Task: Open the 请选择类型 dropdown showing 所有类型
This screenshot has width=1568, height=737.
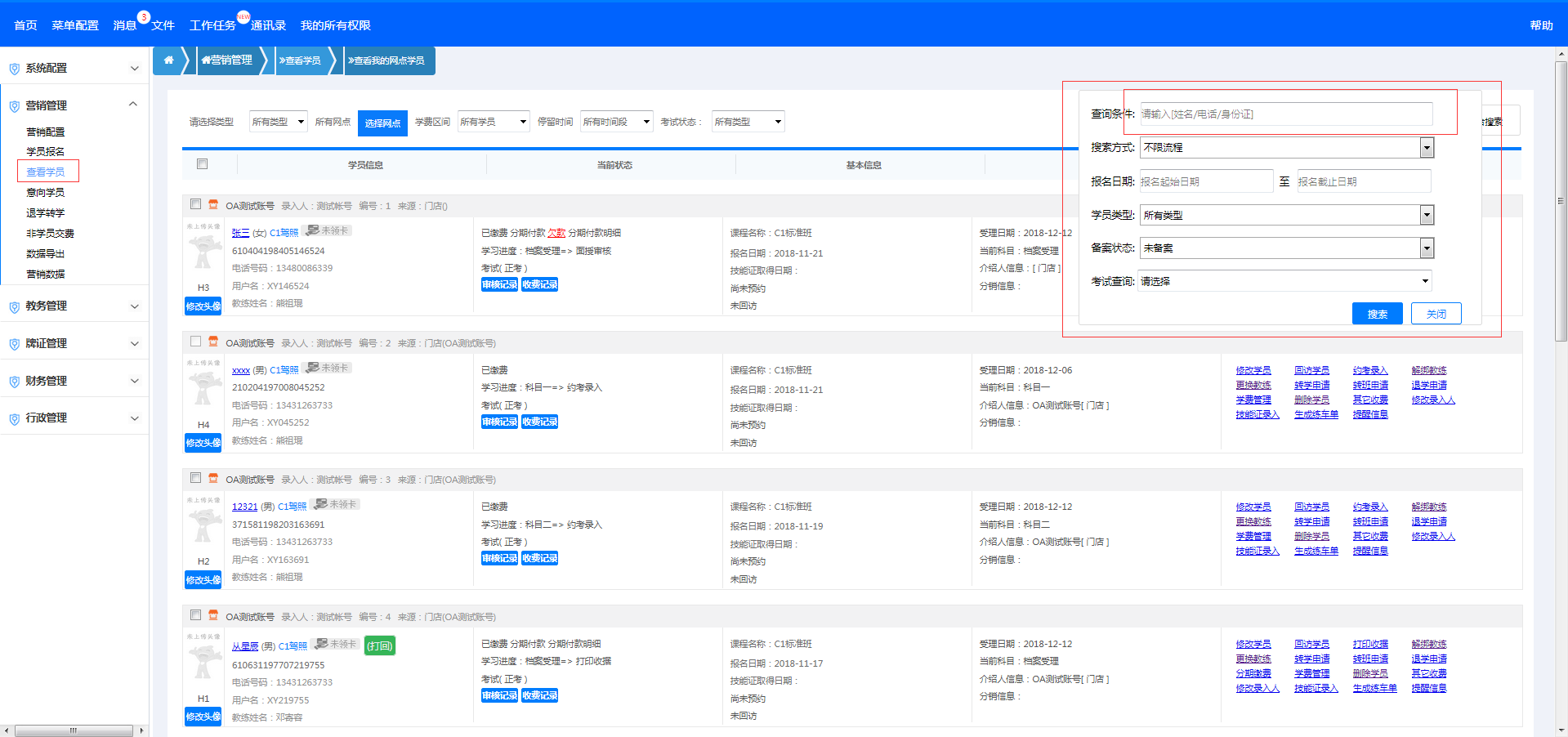Action: coord(278,122)
